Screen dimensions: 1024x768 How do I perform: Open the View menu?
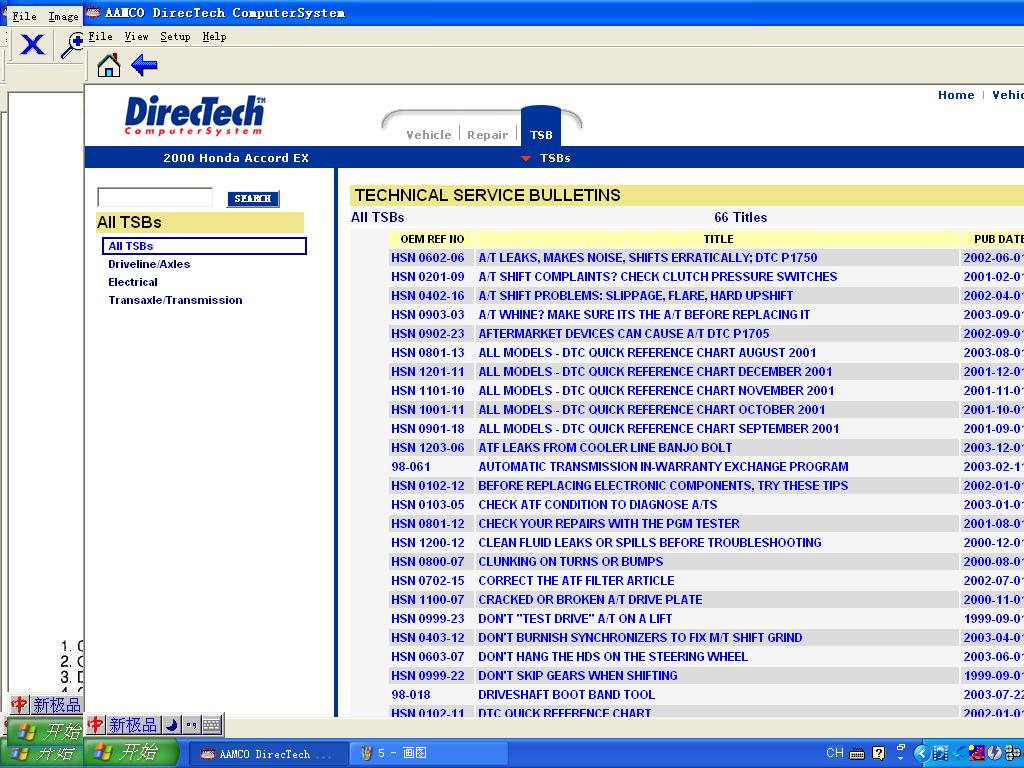click(x=136, y=36)
